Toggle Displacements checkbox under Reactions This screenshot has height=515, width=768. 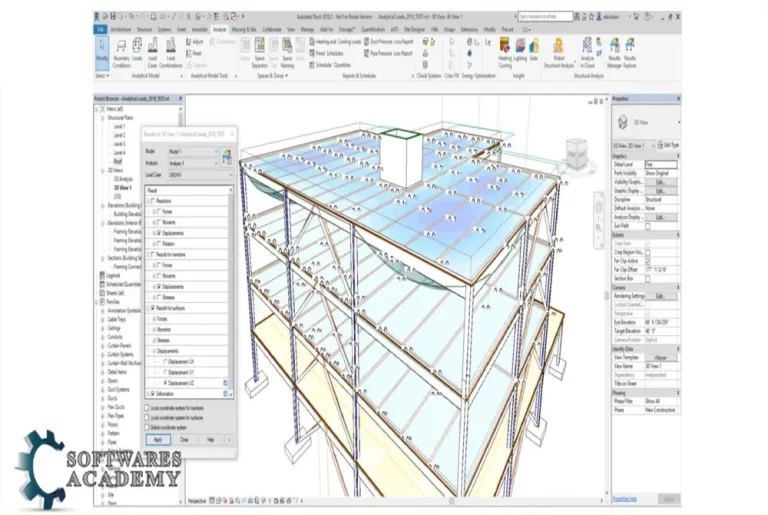159,233
